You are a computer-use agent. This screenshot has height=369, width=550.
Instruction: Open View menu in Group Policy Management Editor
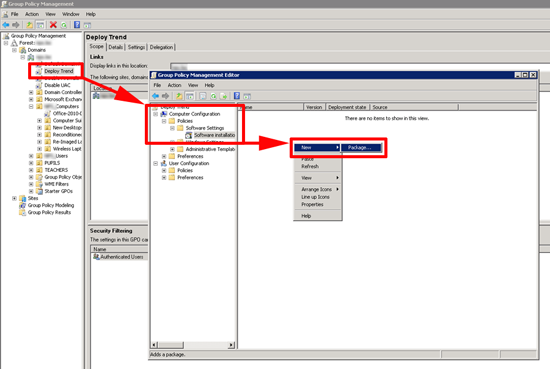(x=193, y=85)
